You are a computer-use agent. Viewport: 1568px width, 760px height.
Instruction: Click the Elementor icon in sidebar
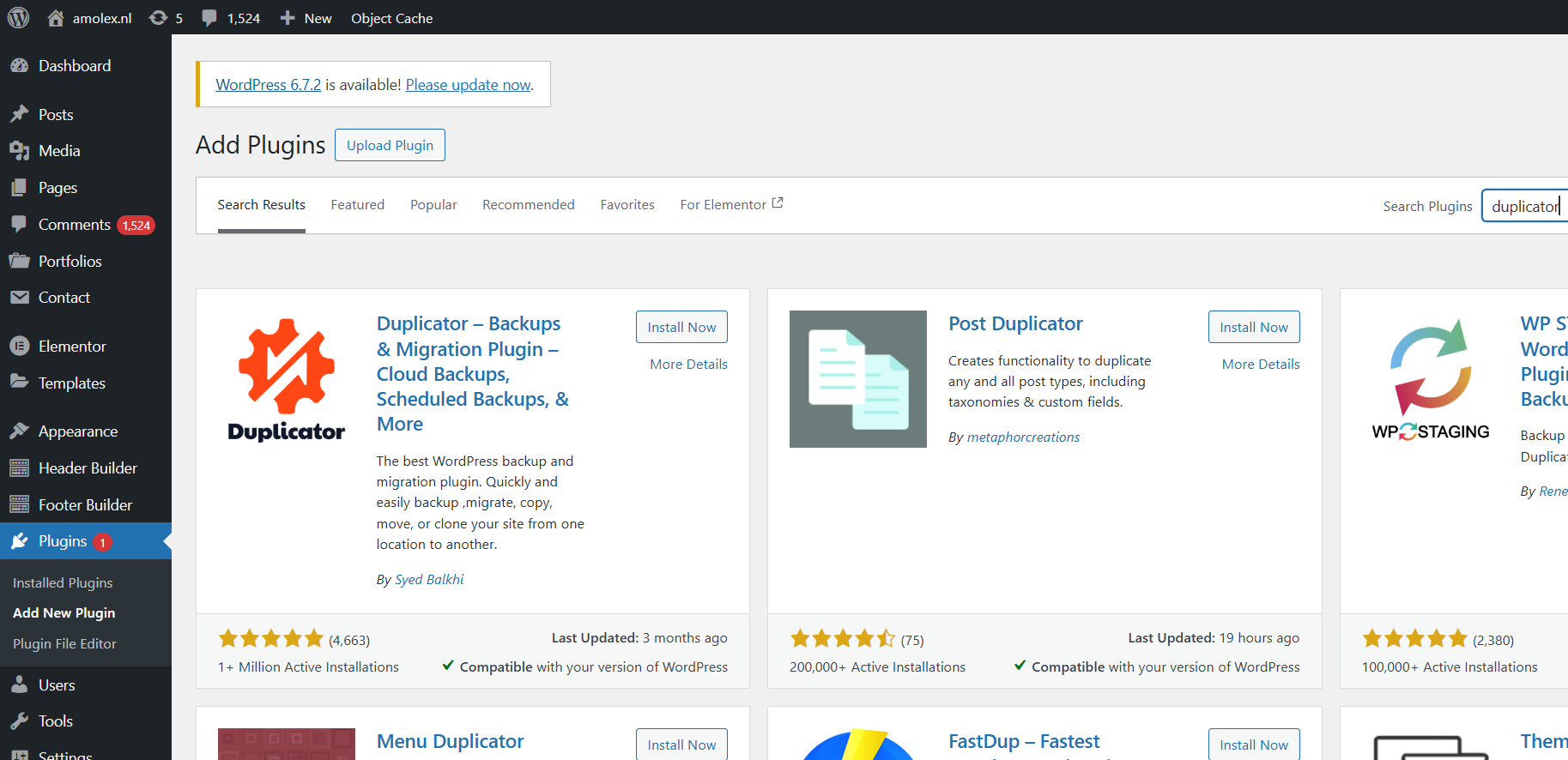(x=19, y=347)
